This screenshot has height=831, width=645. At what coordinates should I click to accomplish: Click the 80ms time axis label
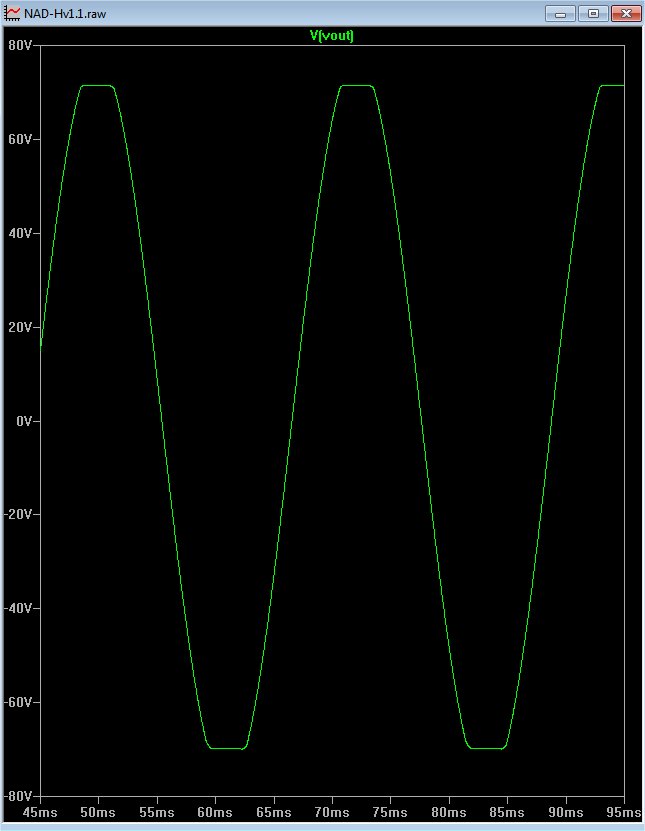449,812
